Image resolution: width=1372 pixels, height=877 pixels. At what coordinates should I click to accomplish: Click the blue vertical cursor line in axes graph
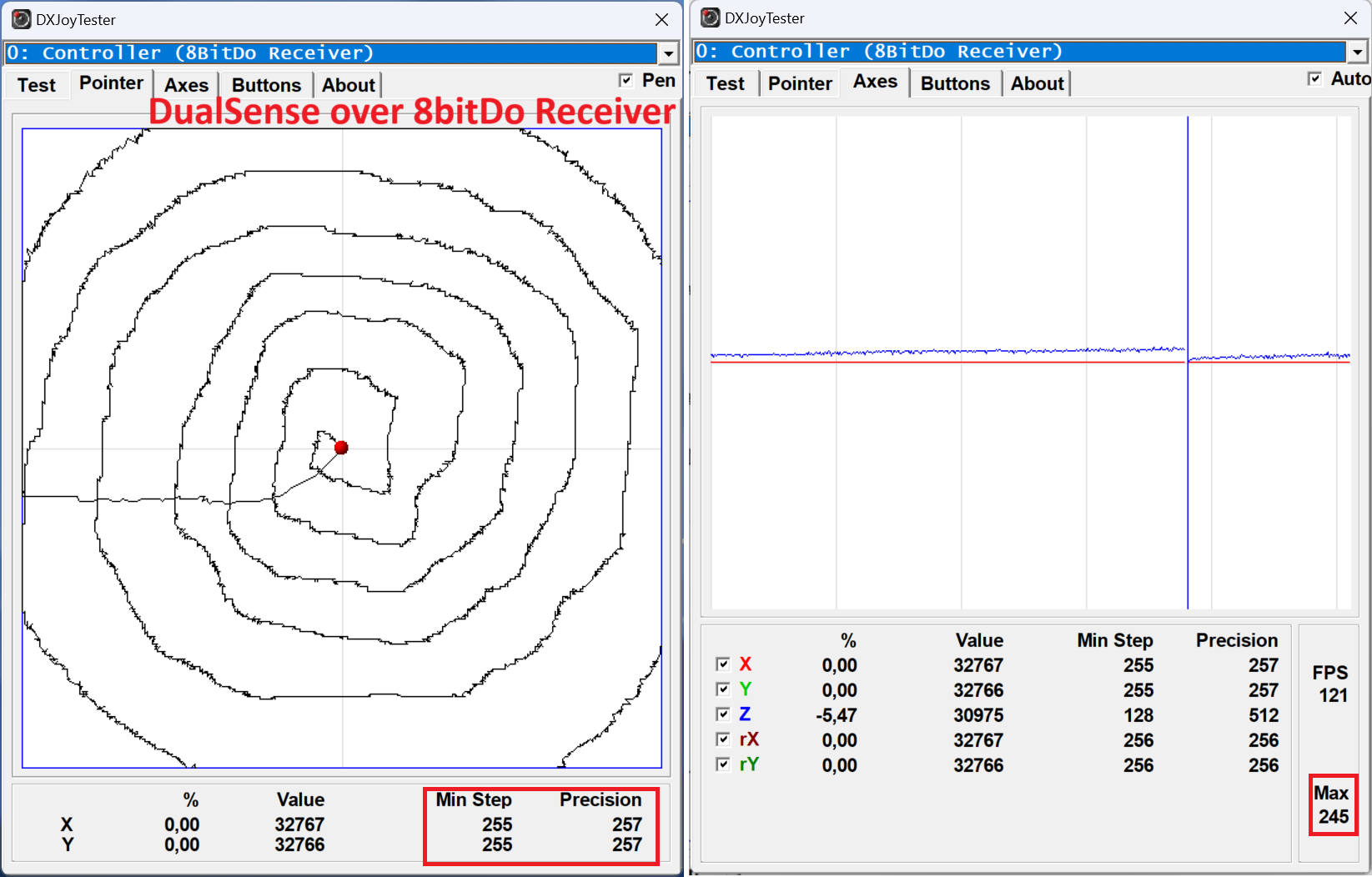1188,363
